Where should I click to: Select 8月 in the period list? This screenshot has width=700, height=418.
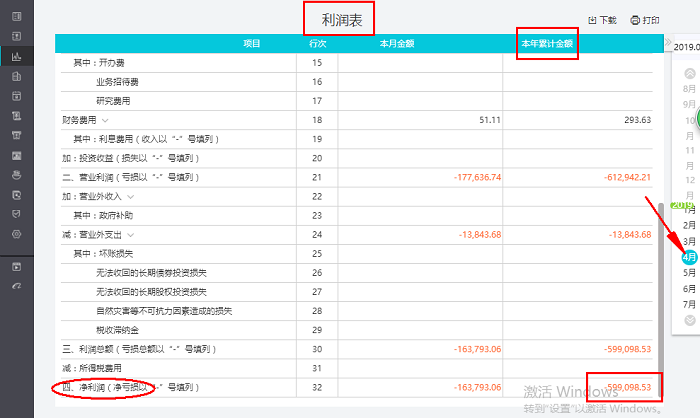point(689,89)
